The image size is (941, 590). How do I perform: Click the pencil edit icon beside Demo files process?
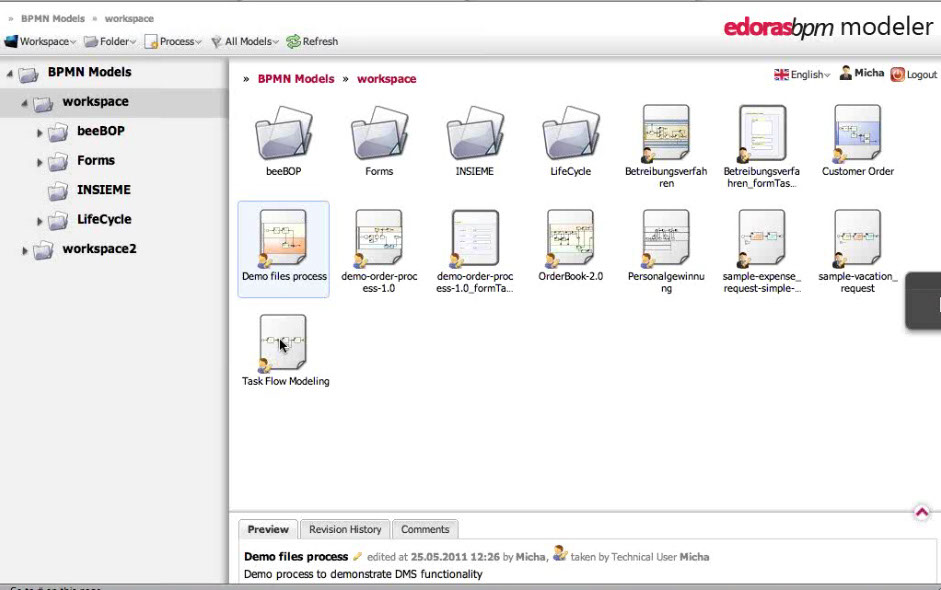point(357,556)
